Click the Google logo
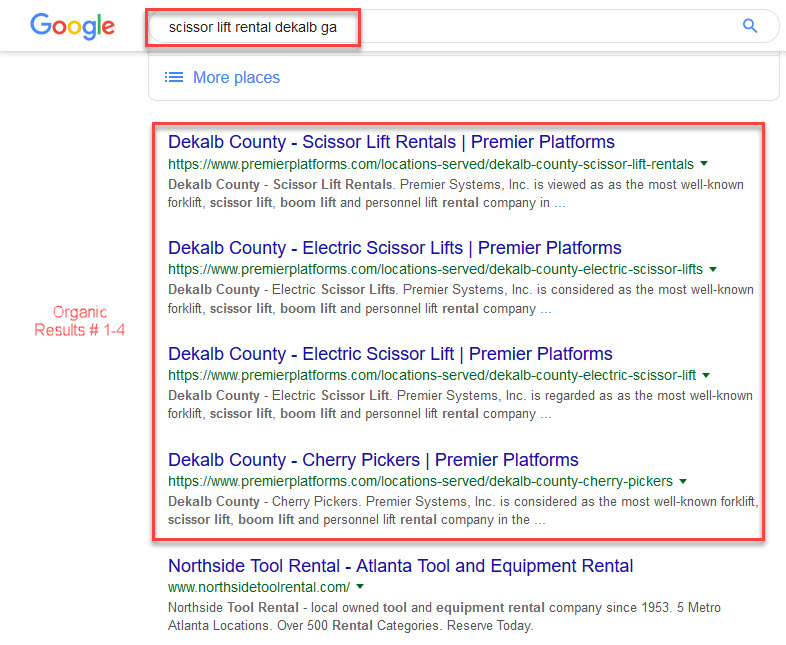The image size is (786, 645). (73, 26)
